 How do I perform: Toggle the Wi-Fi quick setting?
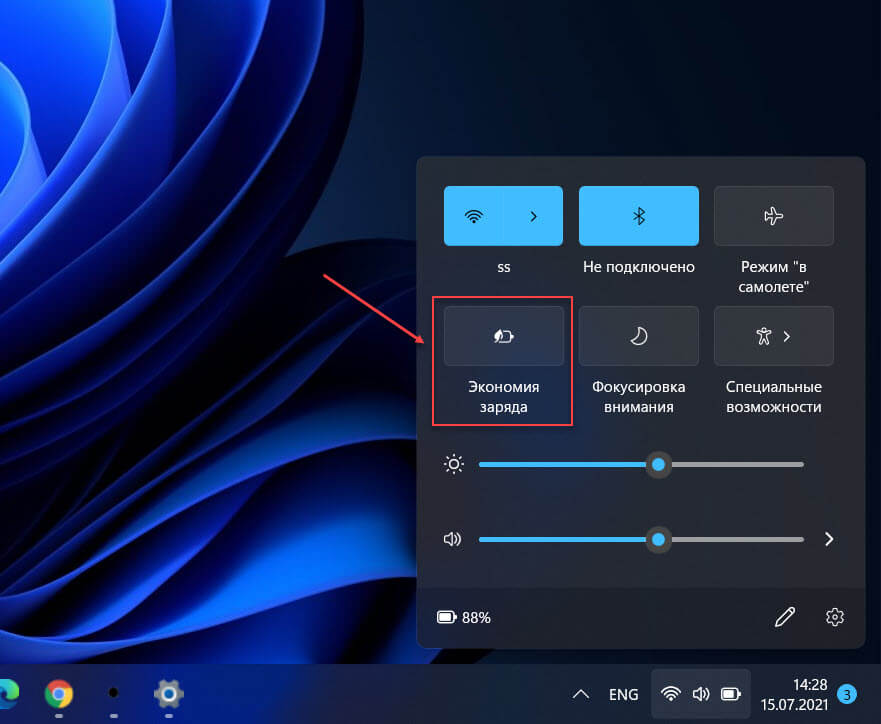pyautogui.click(x=474, y=216)
